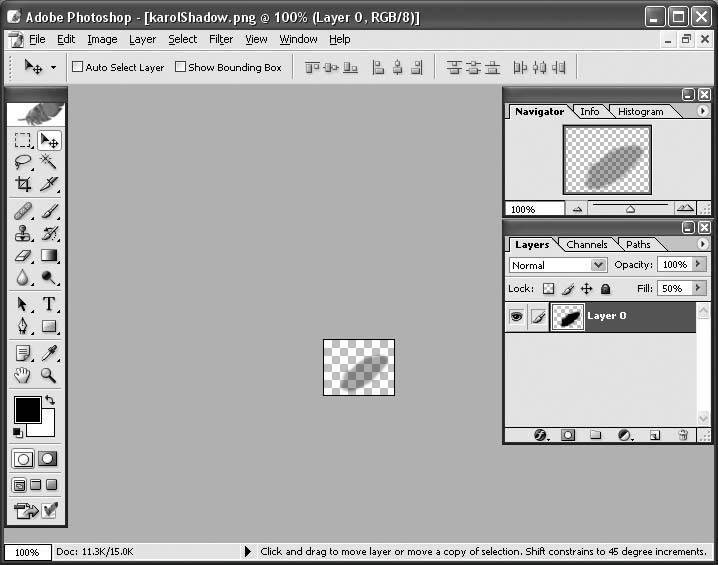Click the swap foreground/background colors arrow
This screenshot has height=565, width=718.
tap(50, 400)
